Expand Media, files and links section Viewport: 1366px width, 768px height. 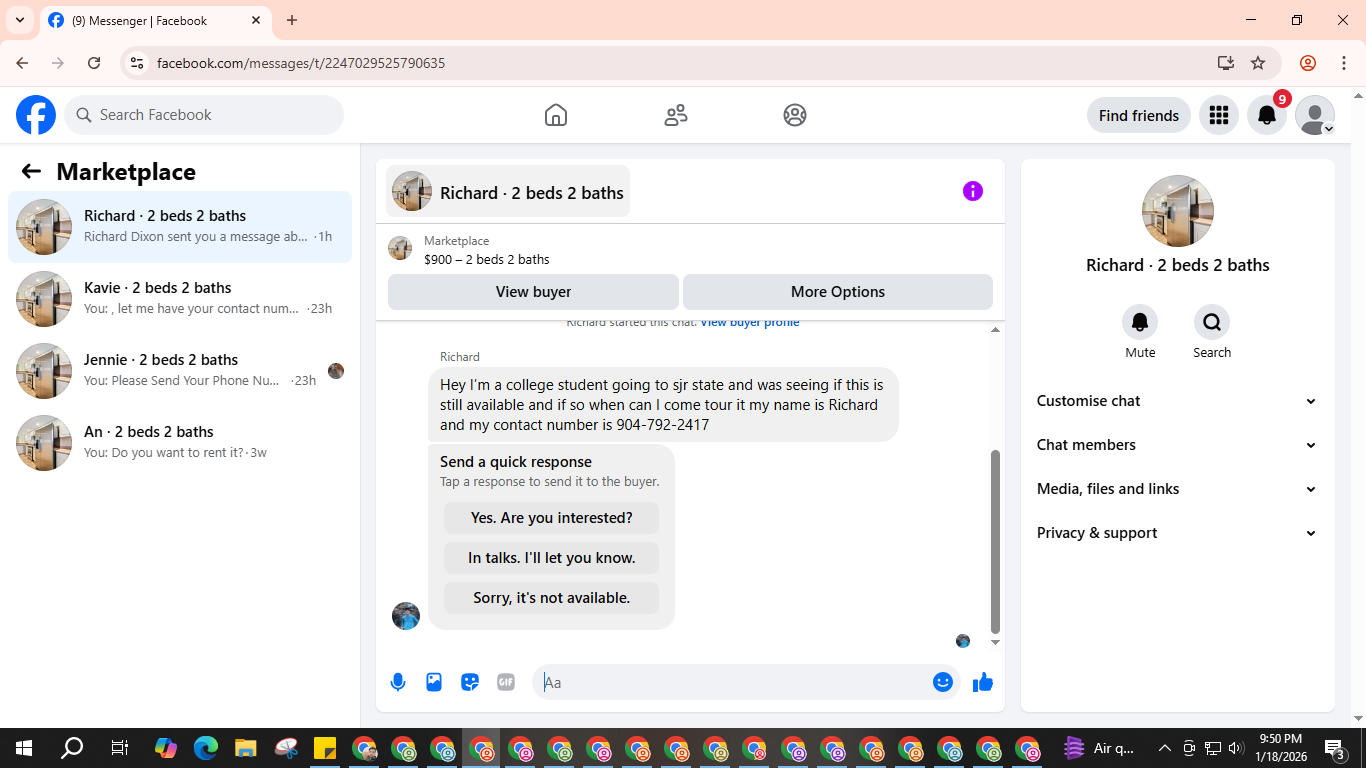pos(1177,489)
